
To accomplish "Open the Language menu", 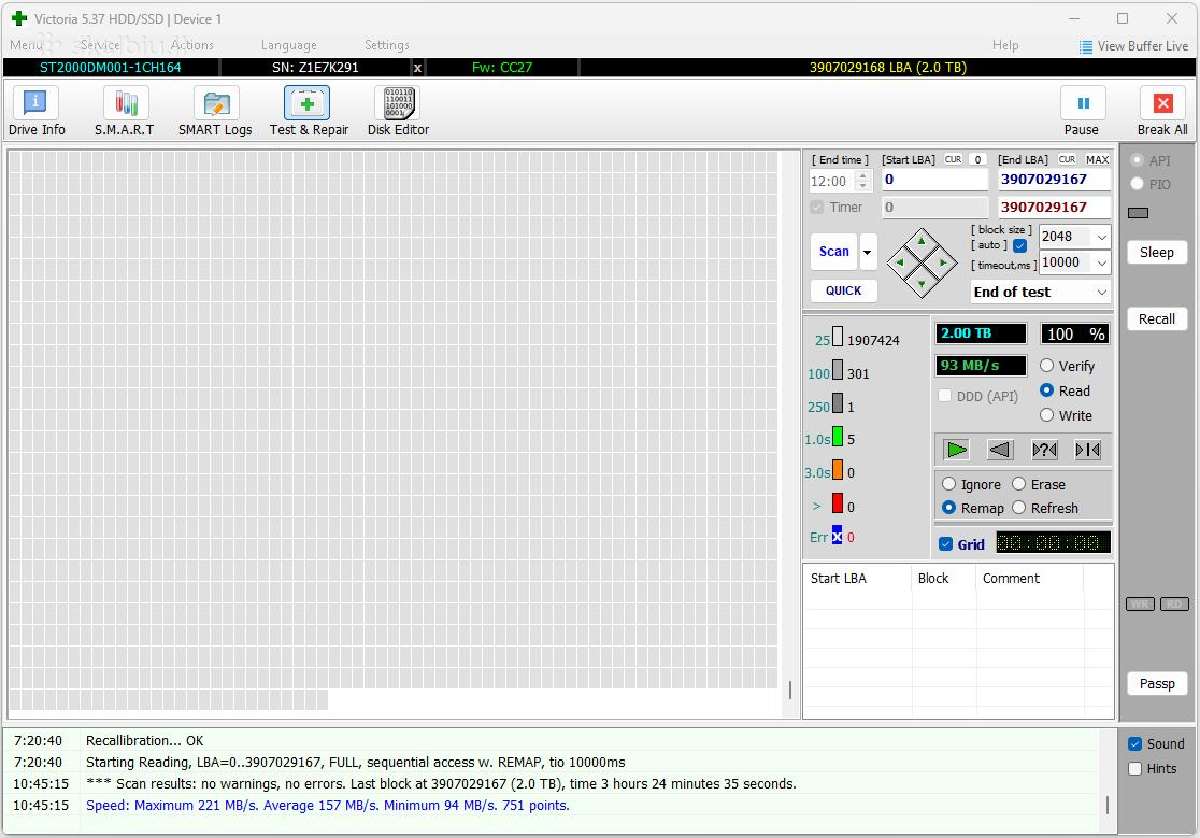I will pos(289,45).
